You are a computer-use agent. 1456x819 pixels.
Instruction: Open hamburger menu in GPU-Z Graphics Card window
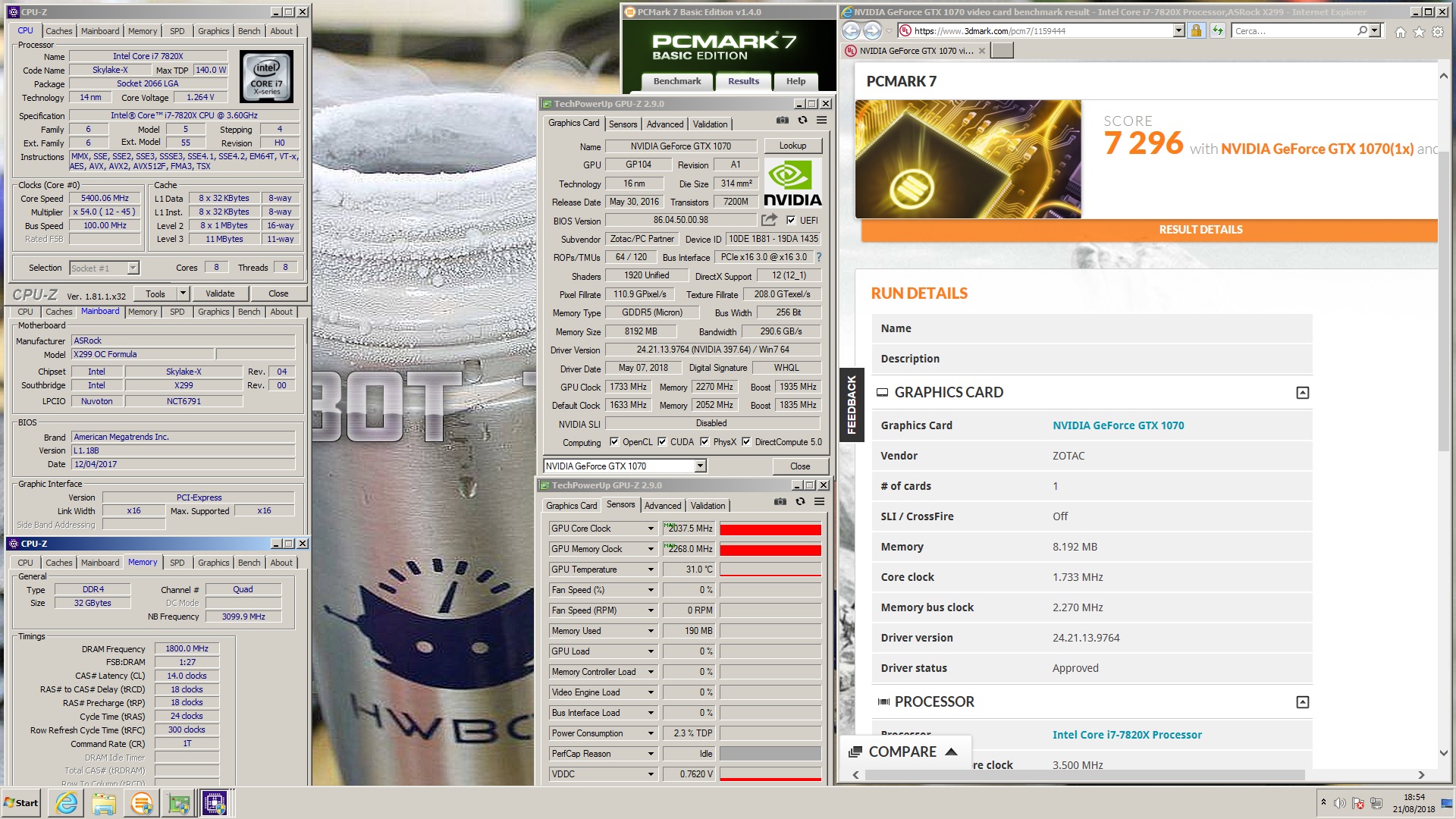click(821, 121)
